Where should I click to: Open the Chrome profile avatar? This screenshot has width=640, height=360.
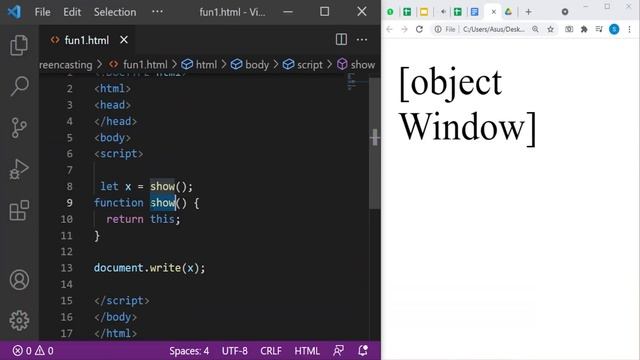pyautogui.click(x=614, y=29)
